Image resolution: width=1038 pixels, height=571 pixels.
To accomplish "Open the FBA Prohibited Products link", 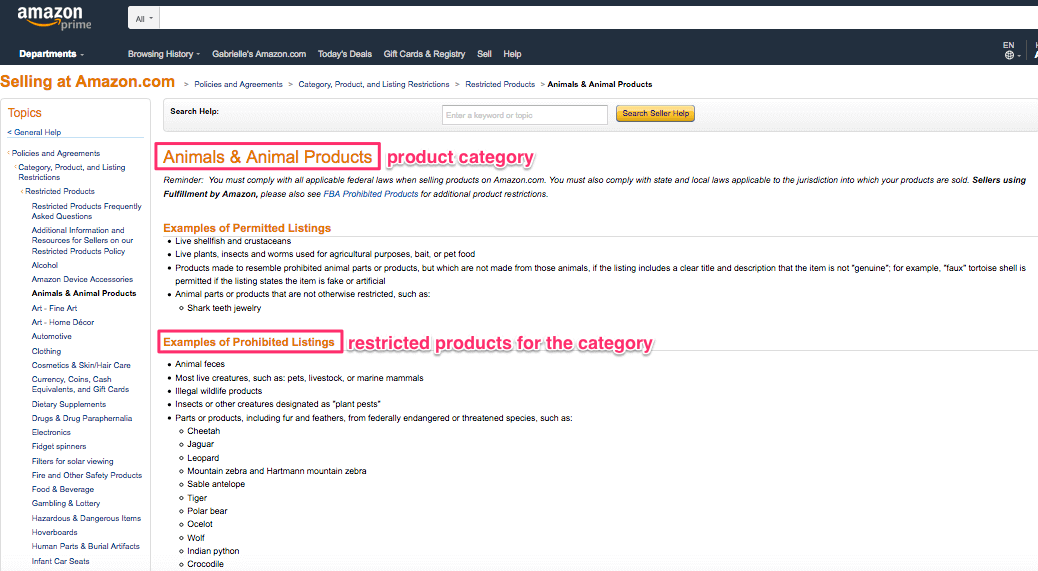I will click(x=371, y=194).
